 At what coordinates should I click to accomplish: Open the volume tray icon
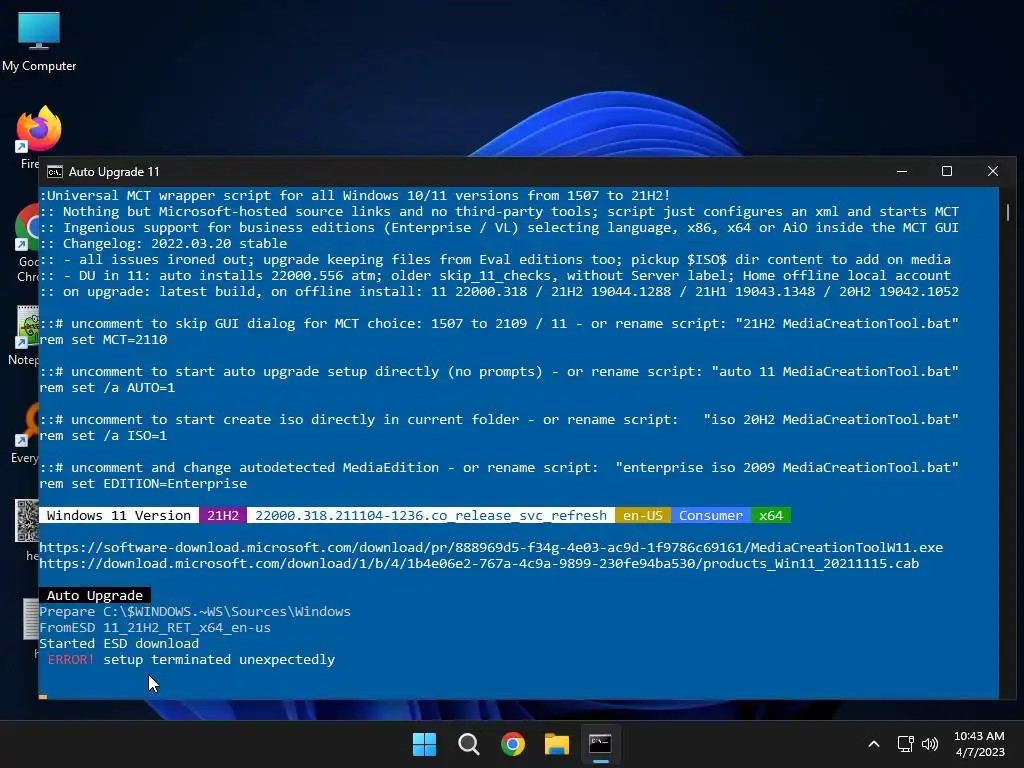(930, 744)
